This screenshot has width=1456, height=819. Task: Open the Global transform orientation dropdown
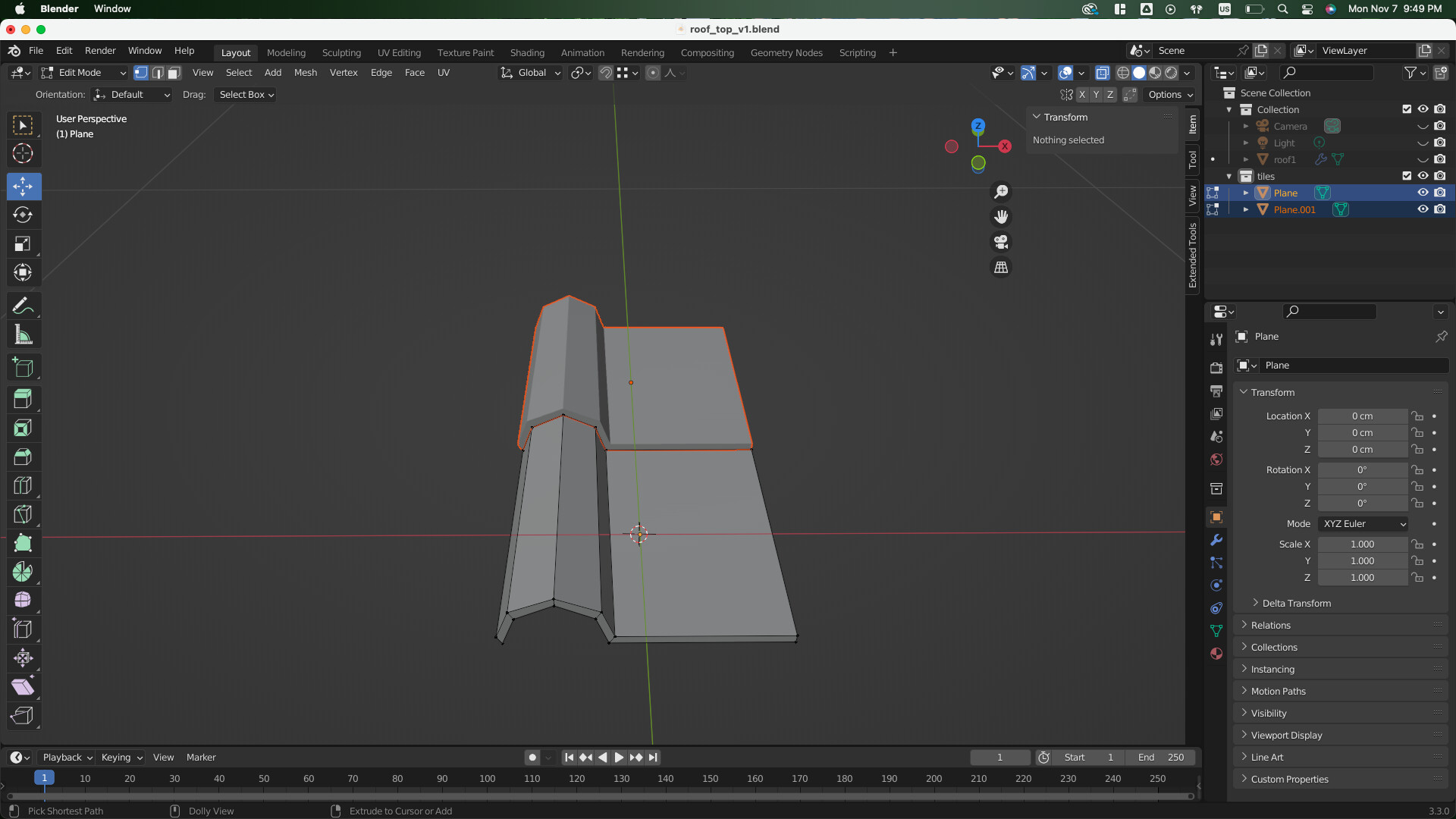(530, 73)
